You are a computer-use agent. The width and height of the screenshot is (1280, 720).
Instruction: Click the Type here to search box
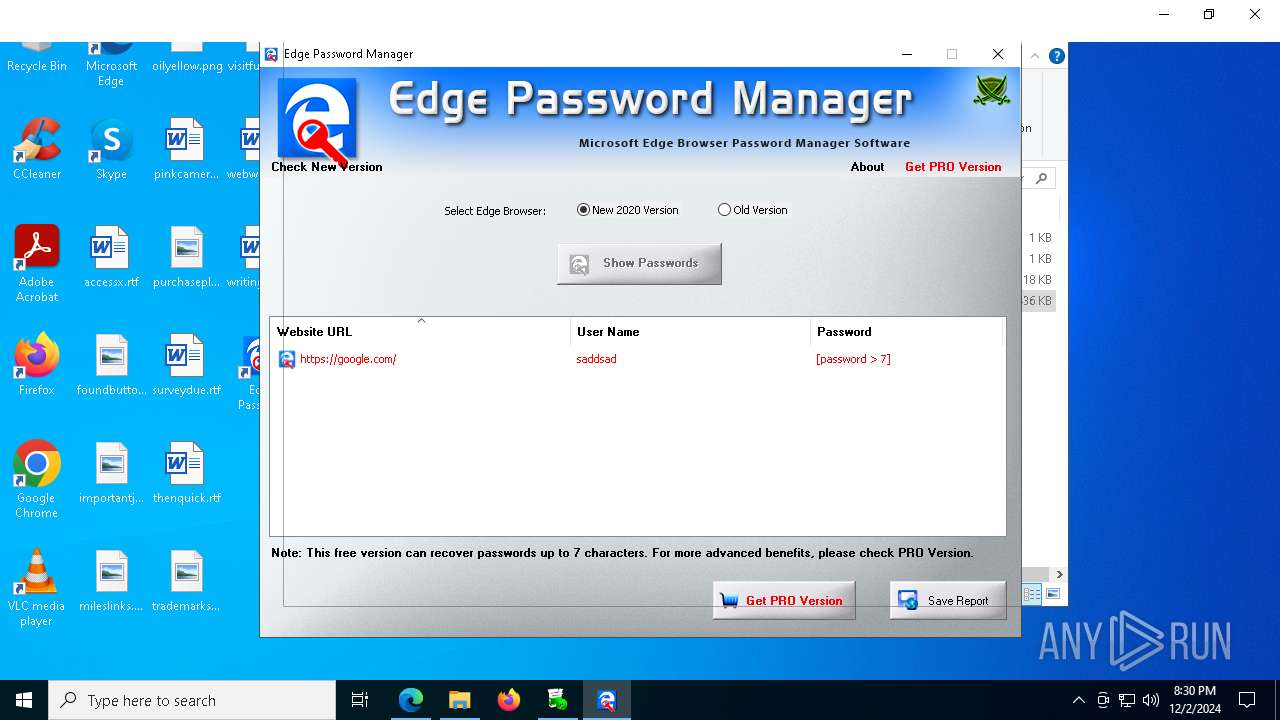(x=192, y=700)
